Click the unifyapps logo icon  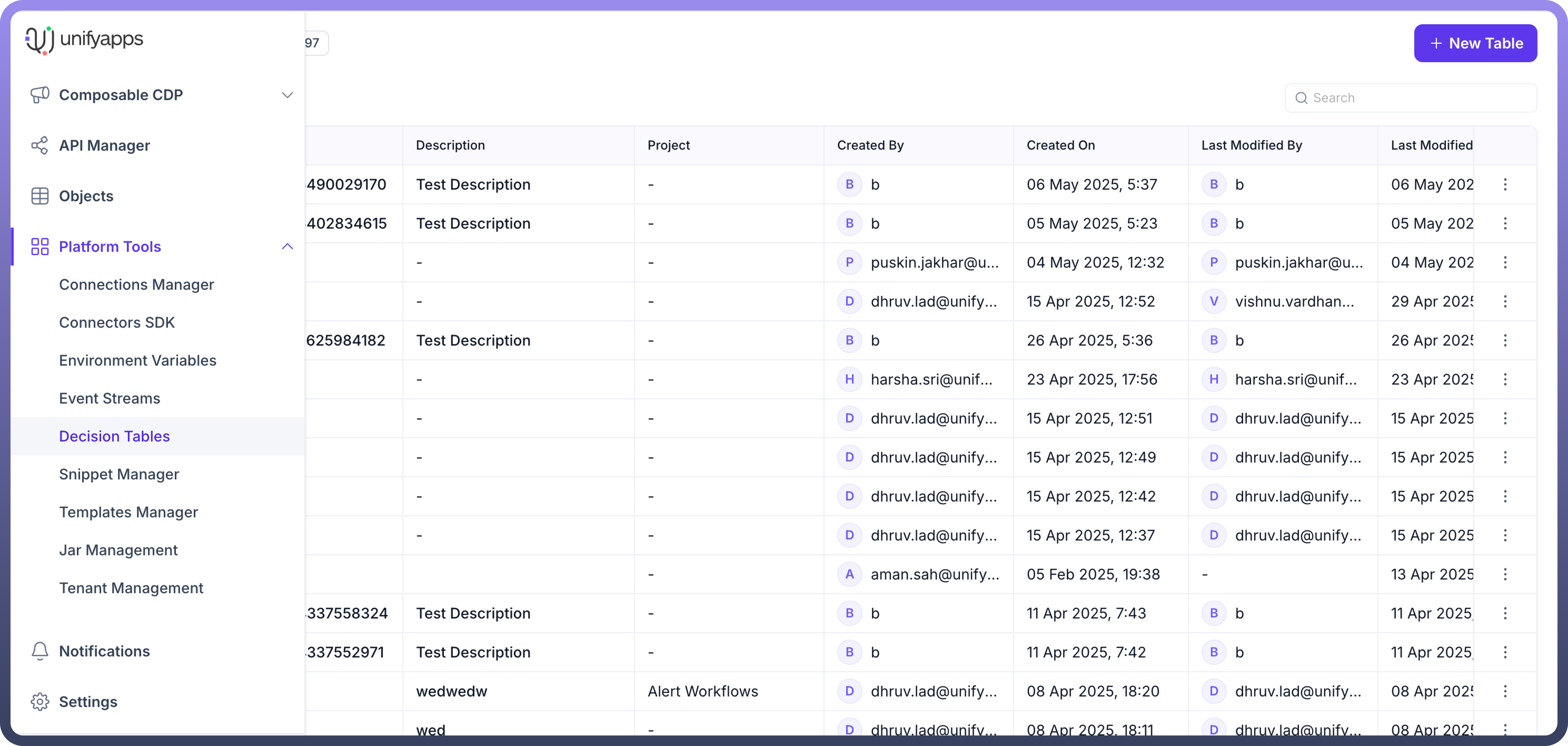(39, 40)
